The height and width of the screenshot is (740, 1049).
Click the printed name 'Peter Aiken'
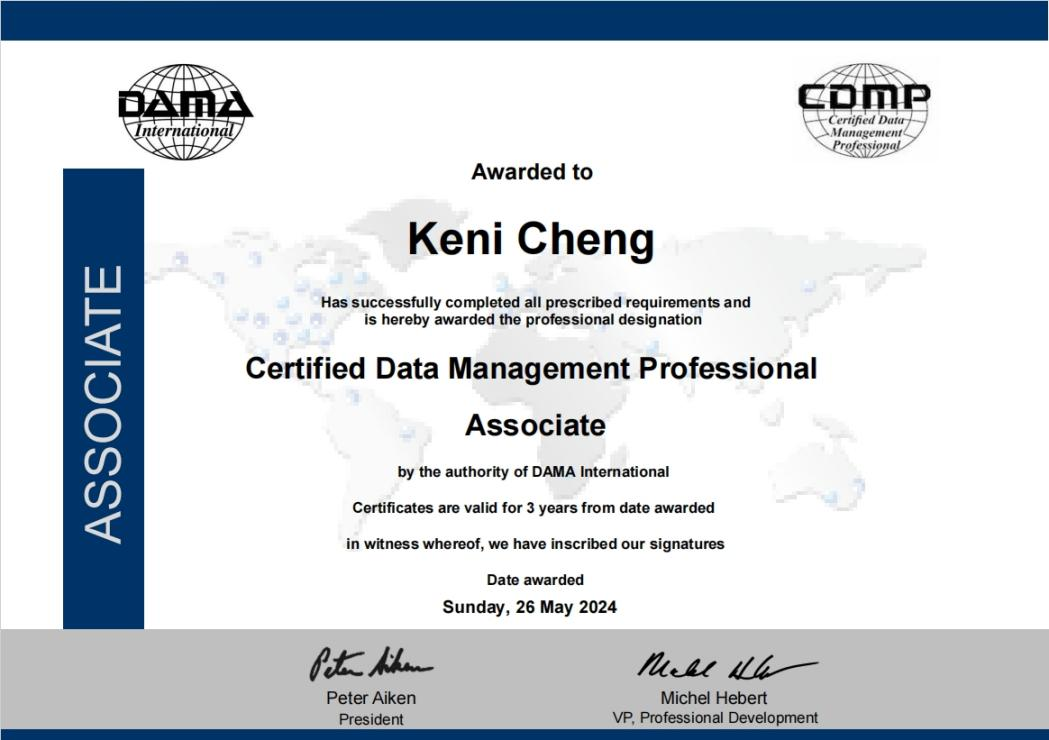371,698
